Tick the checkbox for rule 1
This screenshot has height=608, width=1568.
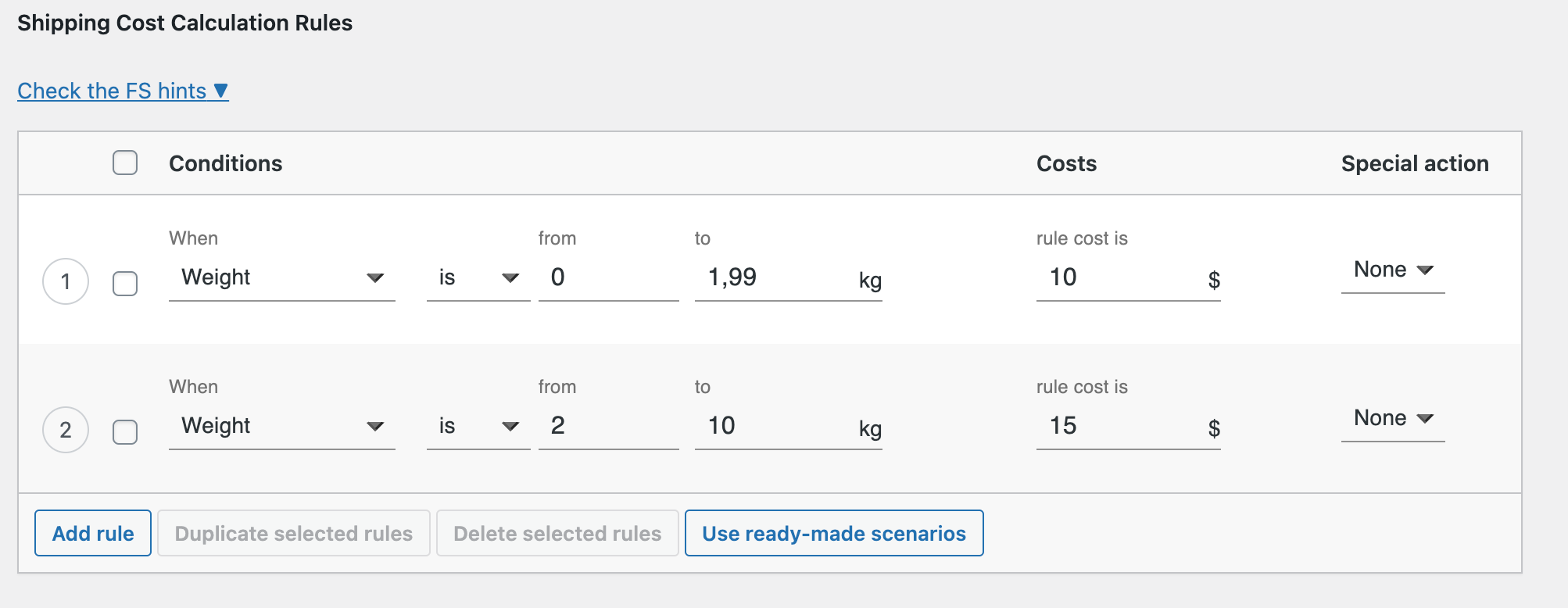125,283
